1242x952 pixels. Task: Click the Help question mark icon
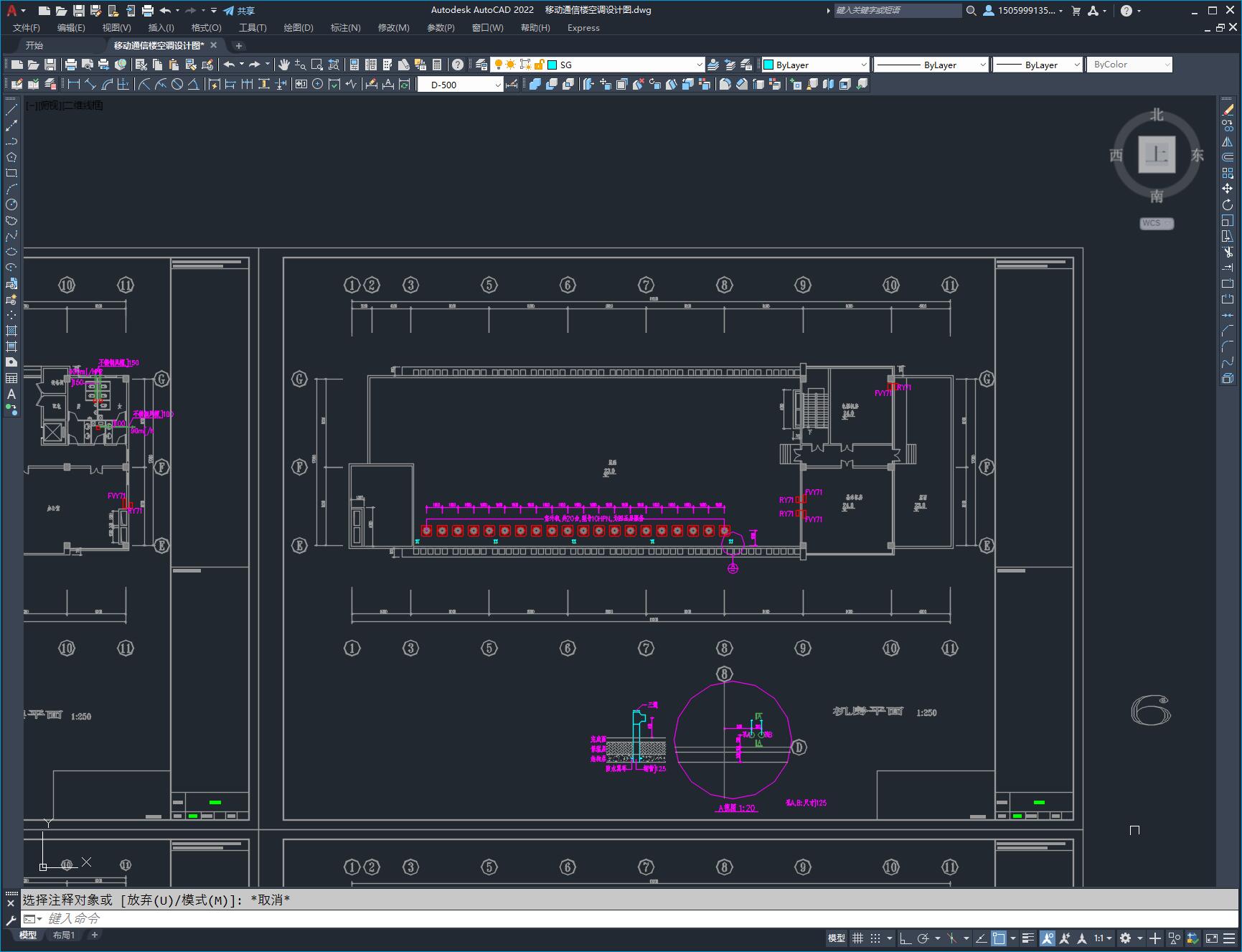click(x=458, y=65)
